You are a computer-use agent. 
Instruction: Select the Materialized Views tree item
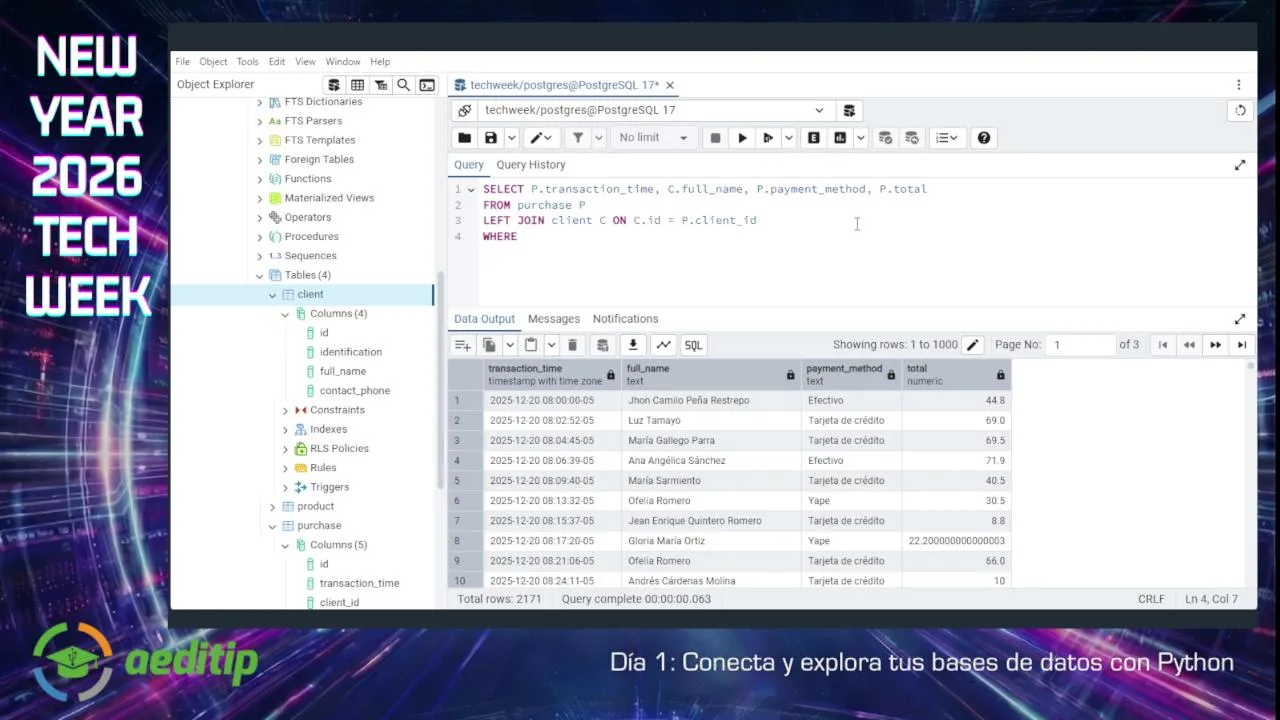329,198
